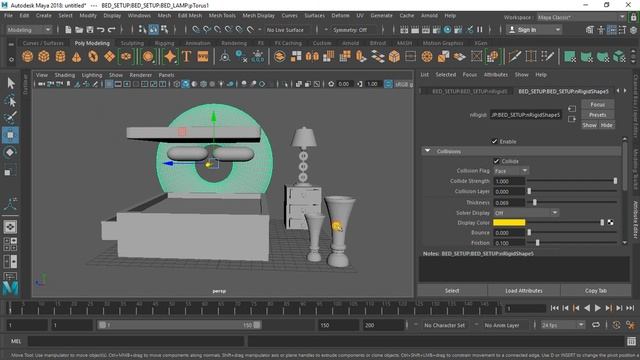This screenshot has width=640, height=360.
Task: Switch to the Rigging shelf tab
Action: tap(164, 43)
